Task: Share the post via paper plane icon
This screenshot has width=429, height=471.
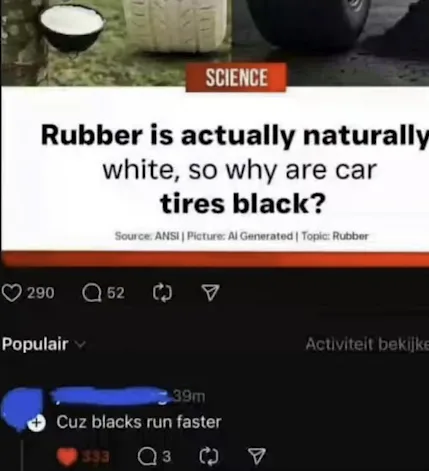Action: pyautogui.click(x=211, y=293)
